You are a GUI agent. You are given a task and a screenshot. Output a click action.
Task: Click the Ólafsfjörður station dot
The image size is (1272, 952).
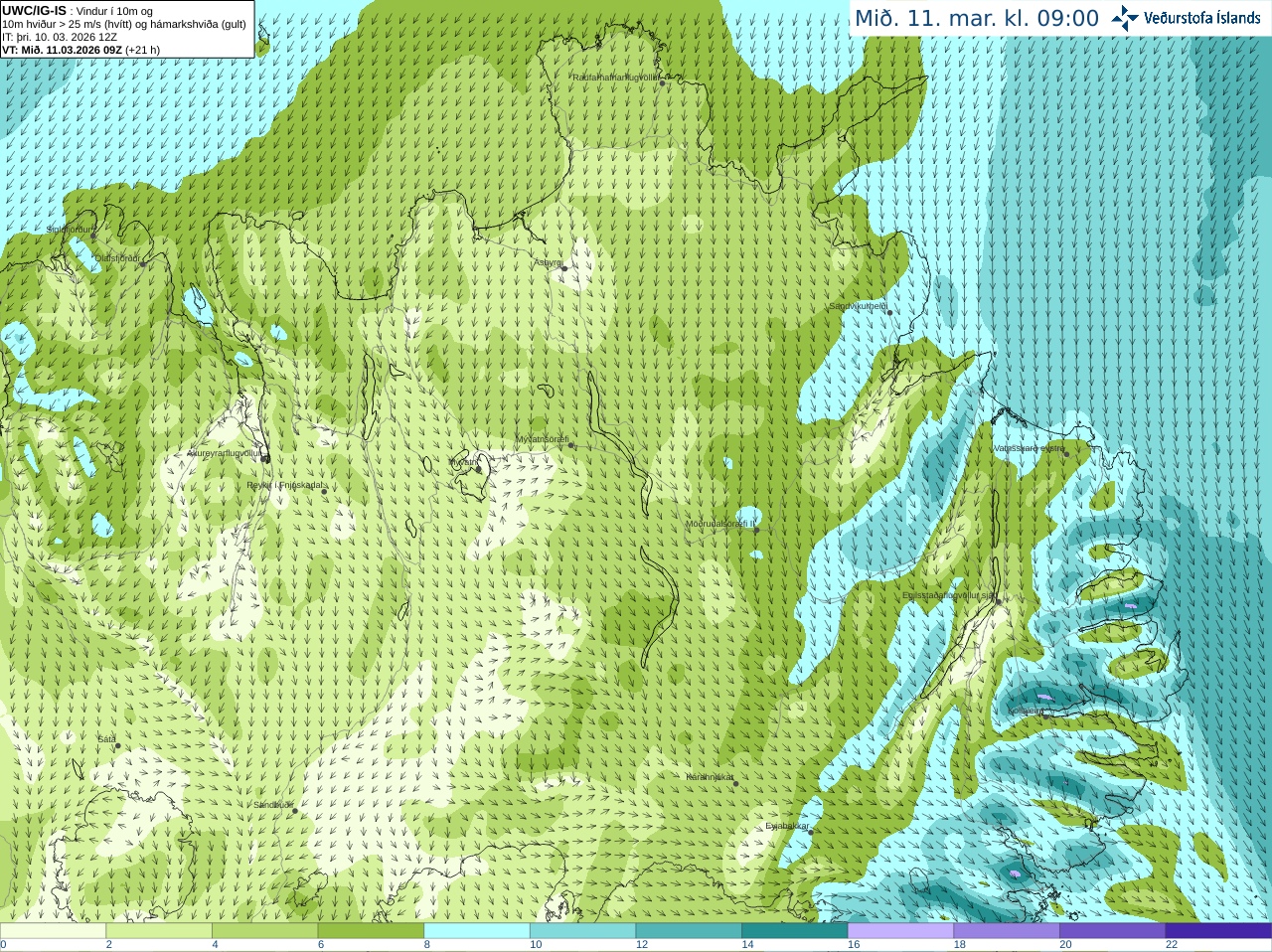(143, 263)
